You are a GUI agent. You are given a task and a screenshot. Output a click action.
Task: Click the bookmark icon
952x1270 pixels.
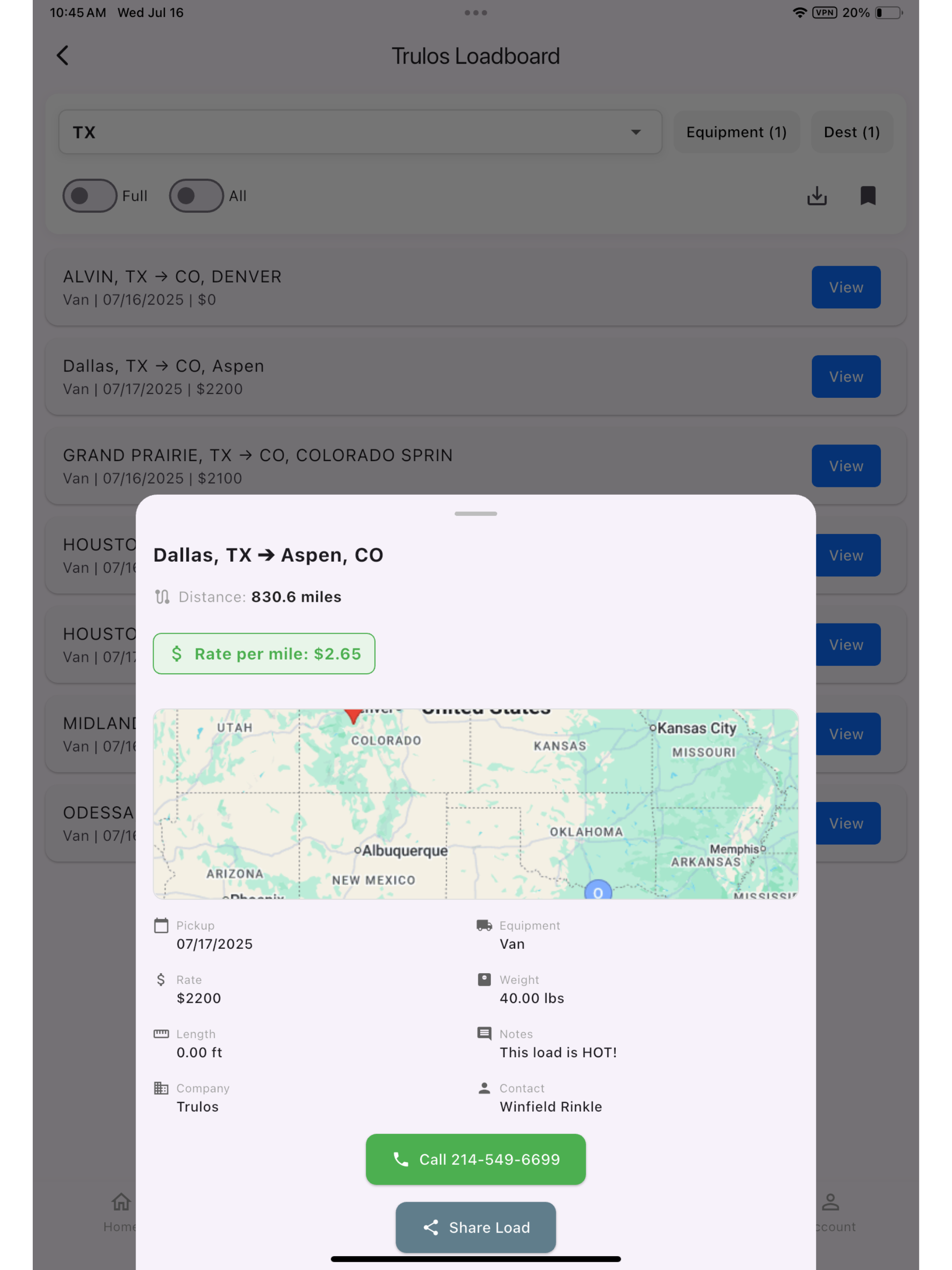[x=868, y=196]
